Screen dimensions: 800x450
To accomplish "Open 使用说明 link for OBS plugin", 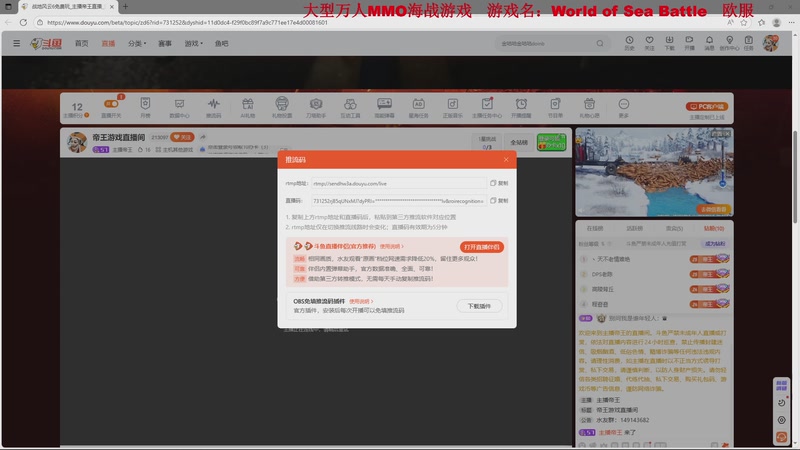I will tap(361, 302).
